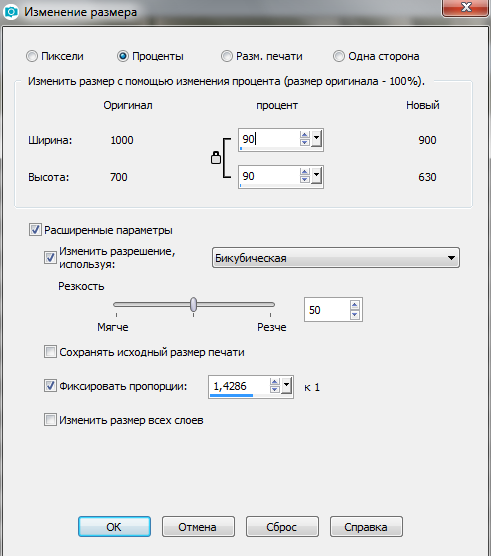Open aspect ratio 1,4286 dropdown arrow
The height and width of the screenshot is (556, 491).
pyautogui.click(x=286, y=385)
